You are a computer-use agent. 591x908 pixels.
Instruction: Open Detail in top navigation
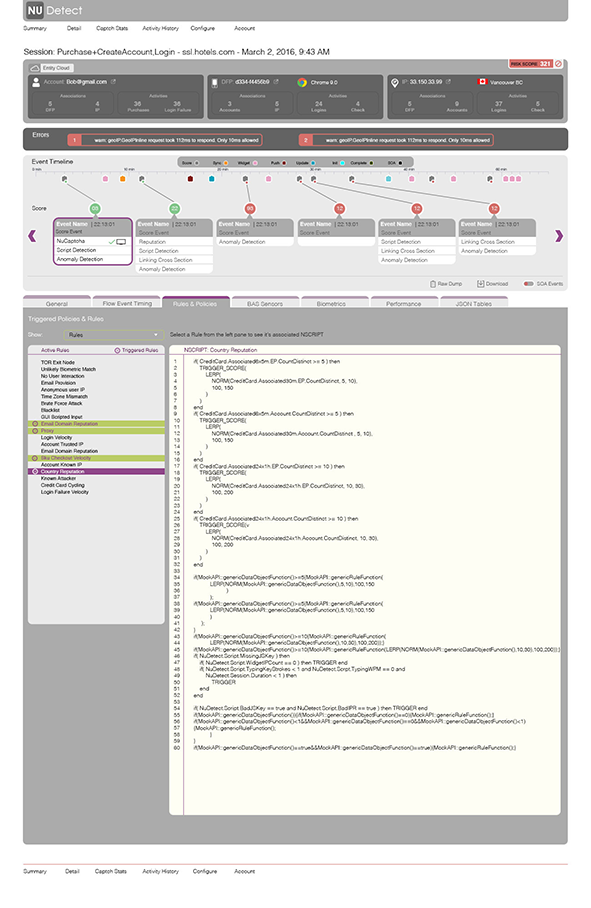[74, 28]
